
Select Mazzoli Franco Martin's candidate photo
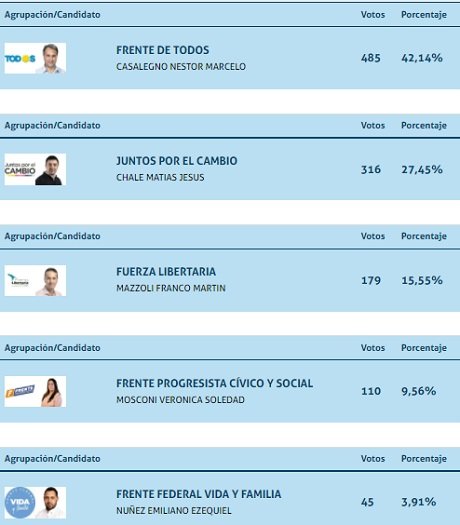coord(51,281)
